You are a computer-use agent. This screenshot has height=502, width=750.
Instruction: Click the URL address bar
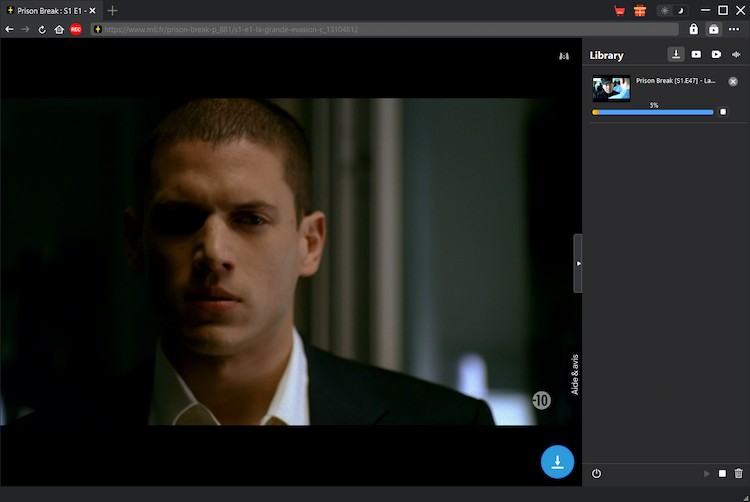(x=384, y=29)
